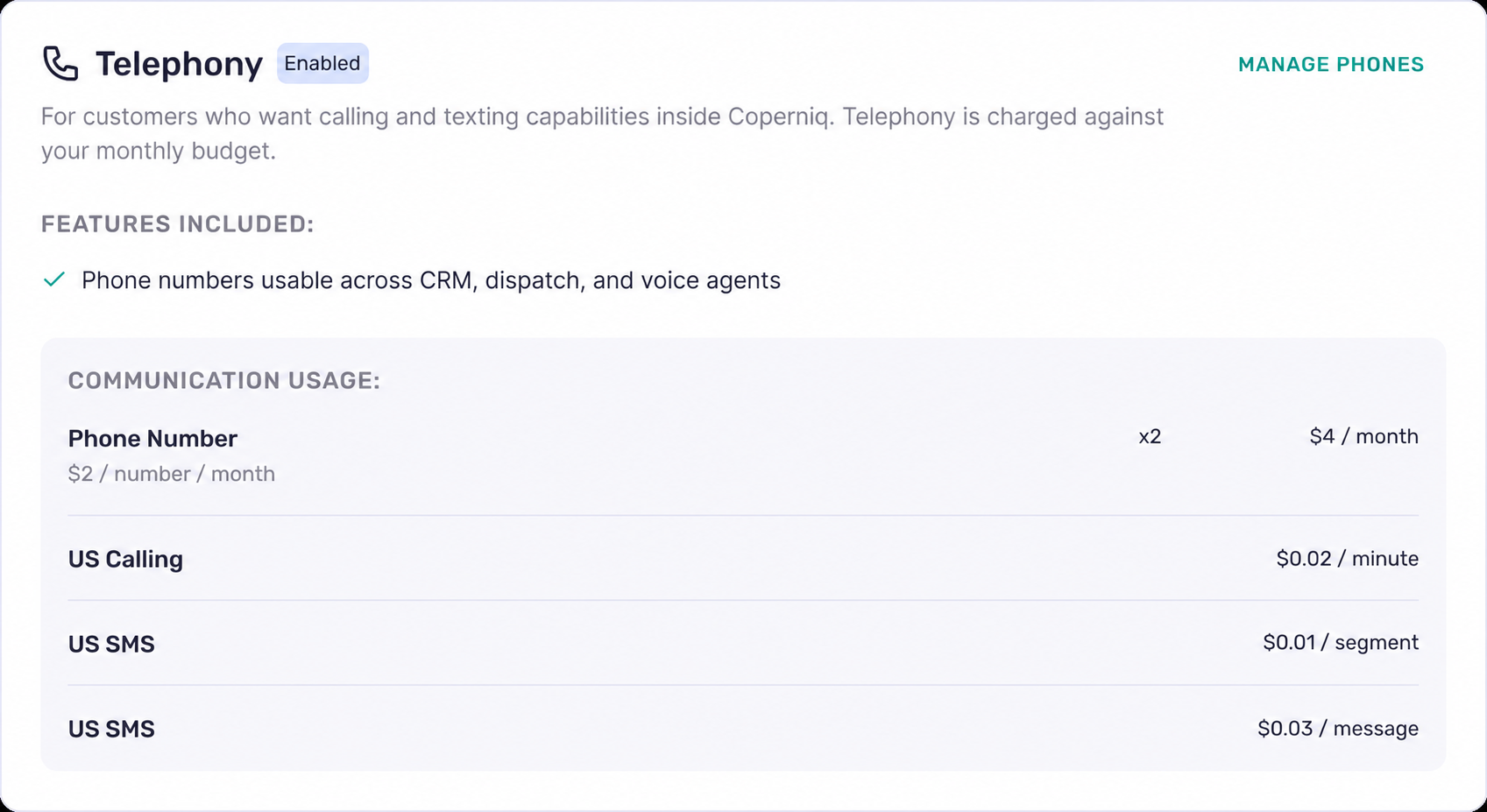
Task: Click the $0.02 / minute calling rate
Action: click(x=1347, y=559)
